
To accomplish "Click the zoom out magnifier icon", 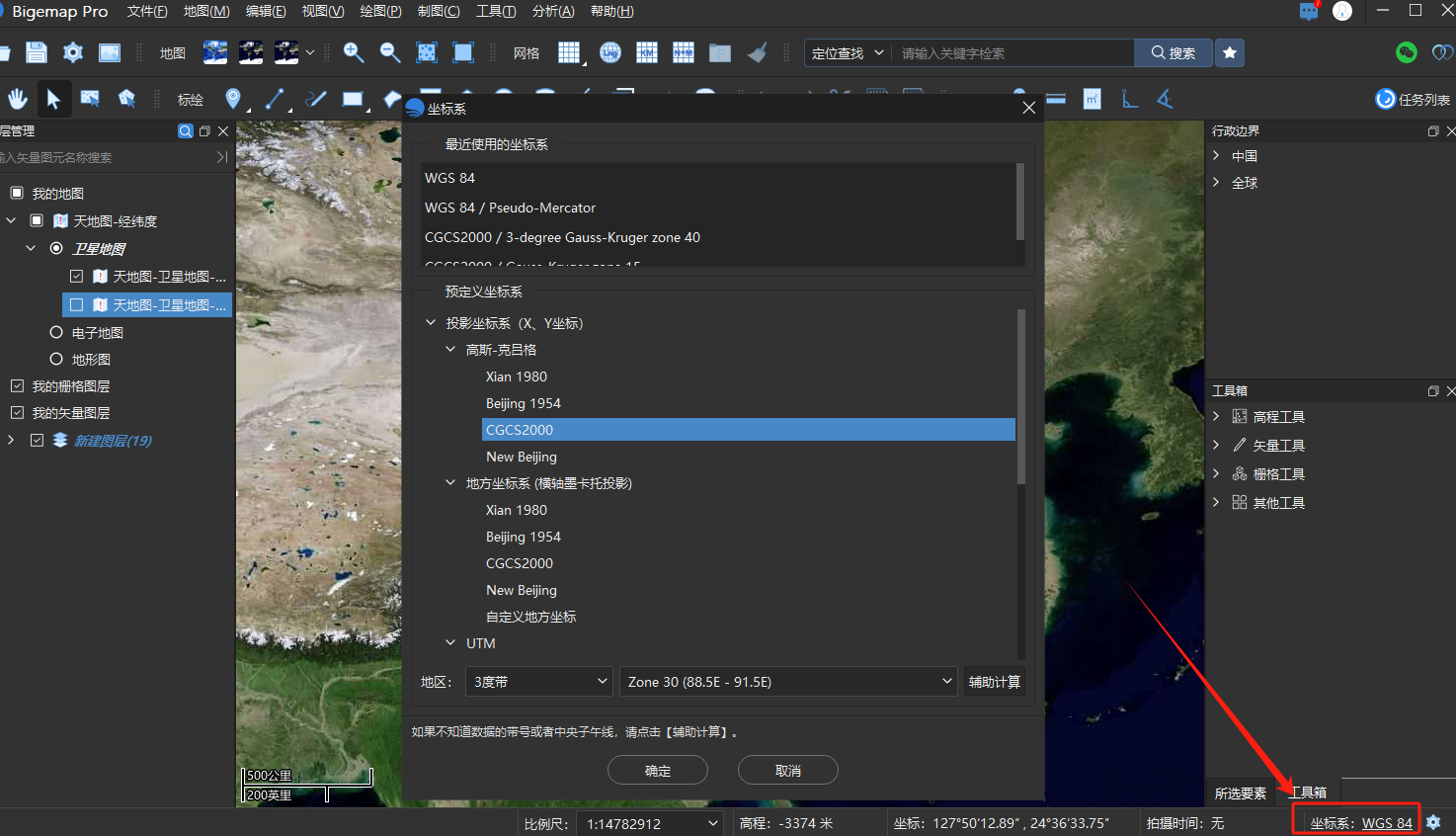I will click(x=390, y=52).
